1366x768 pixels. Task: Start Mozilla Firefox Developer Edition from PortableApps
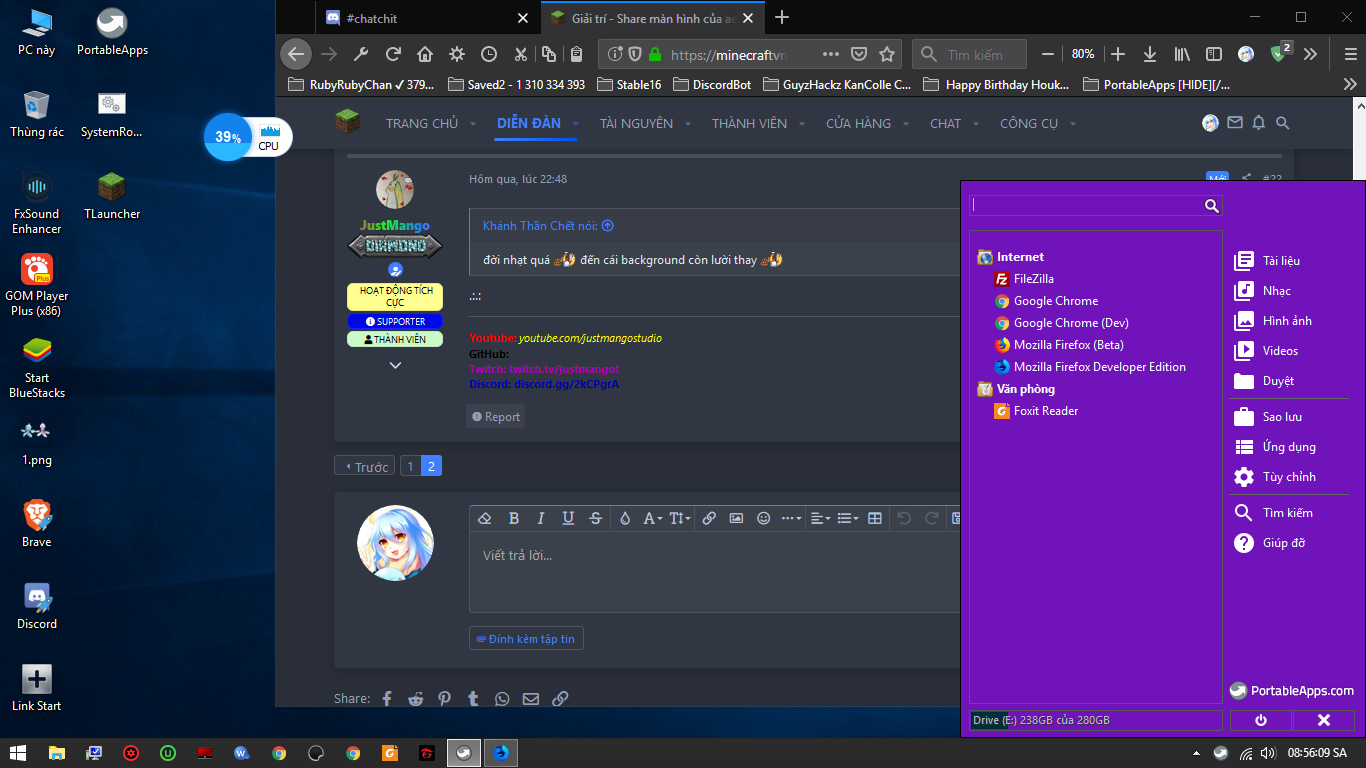(x=1090, y=367)
